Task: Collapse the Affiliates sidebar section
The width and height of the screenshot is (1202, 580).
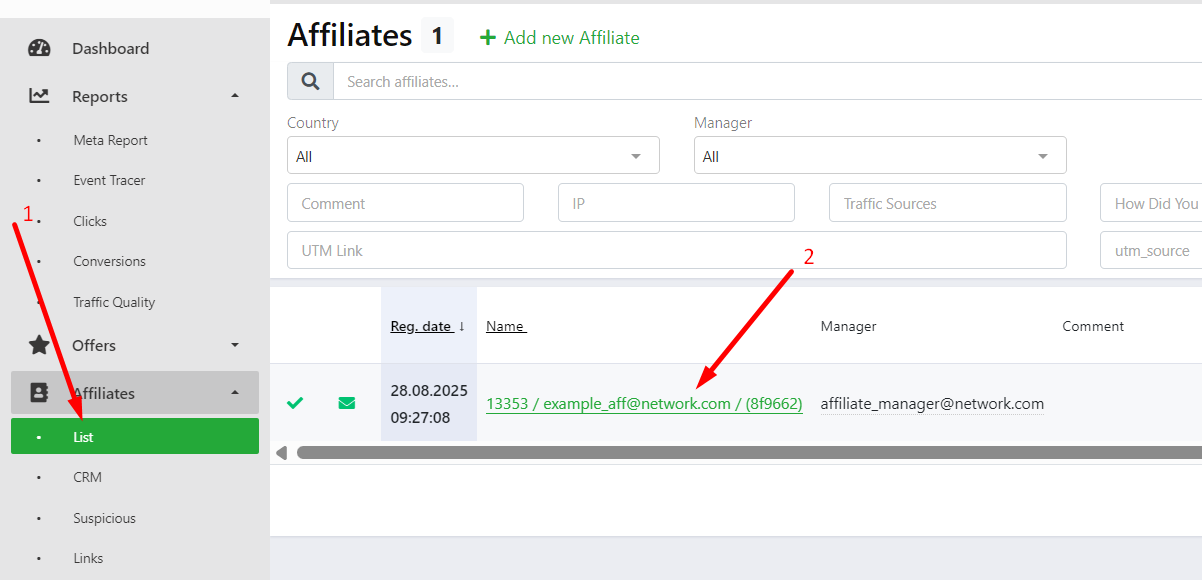Action: pyautogui.click(x=234, y=392)
